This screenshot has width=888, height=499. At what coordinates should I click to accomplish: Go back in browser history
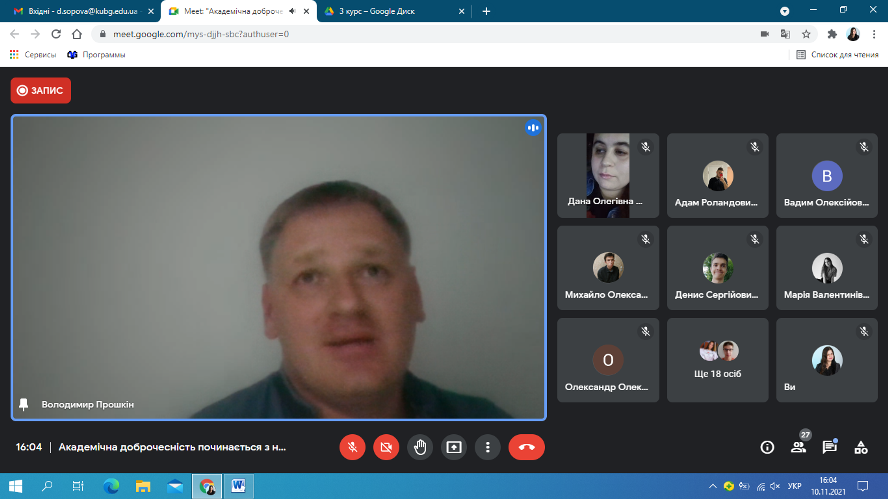click(x=15, y=34)
